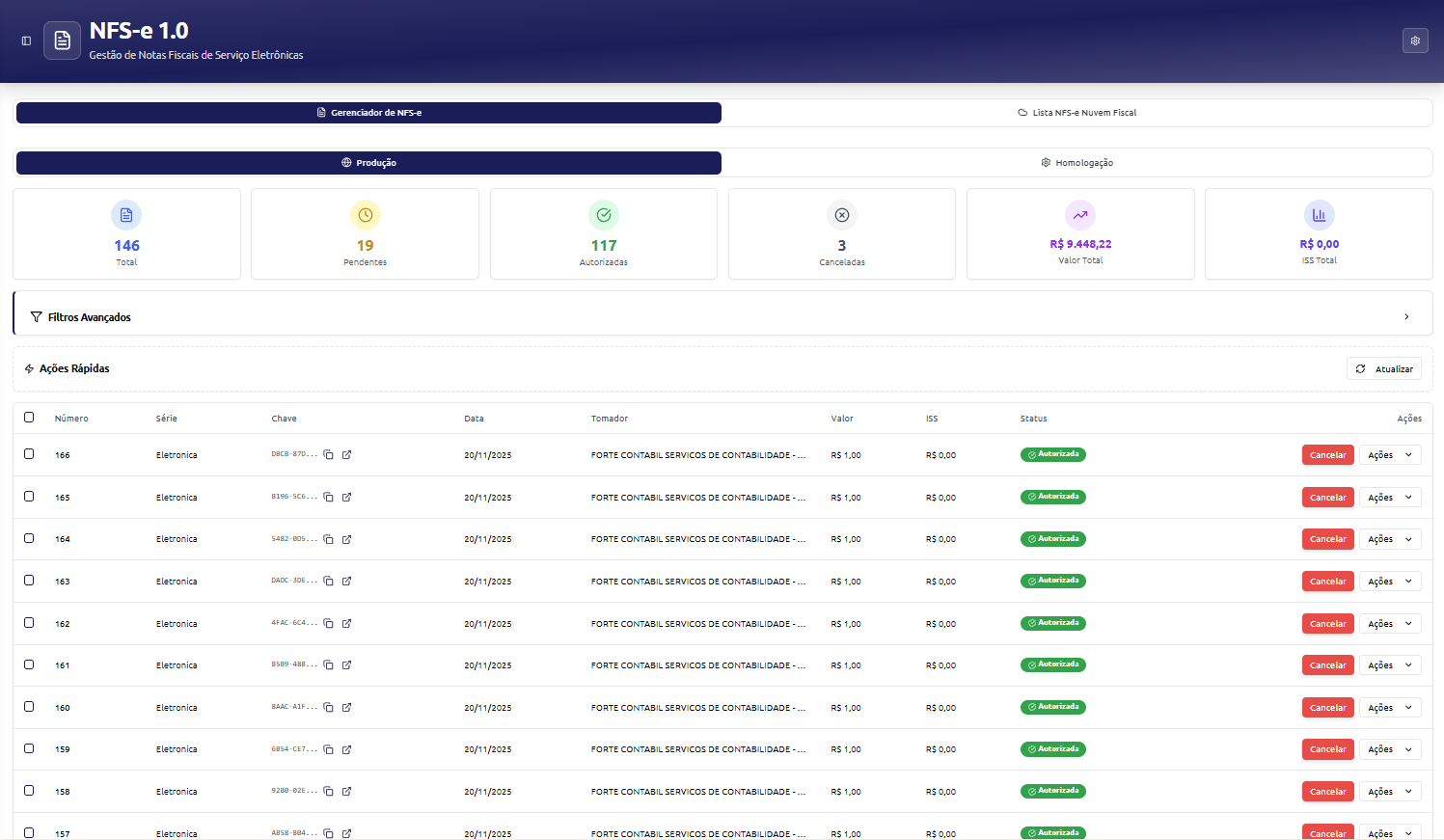Copy the key of nota 164
This screenshot has height=840, width=1444.
tap(328, 539)
